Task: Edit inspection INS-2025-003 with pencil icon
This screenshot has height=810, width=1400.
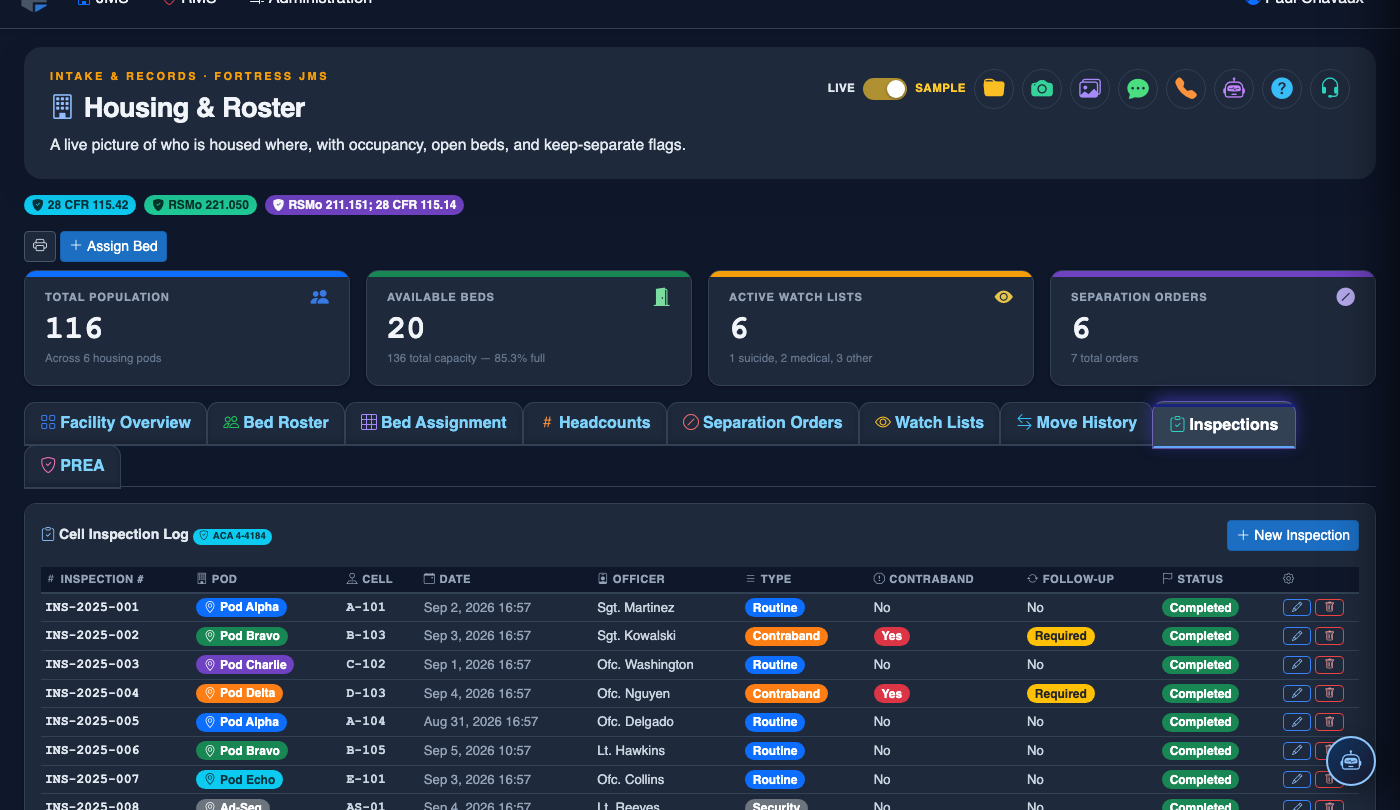Action: click(1297, 665)
